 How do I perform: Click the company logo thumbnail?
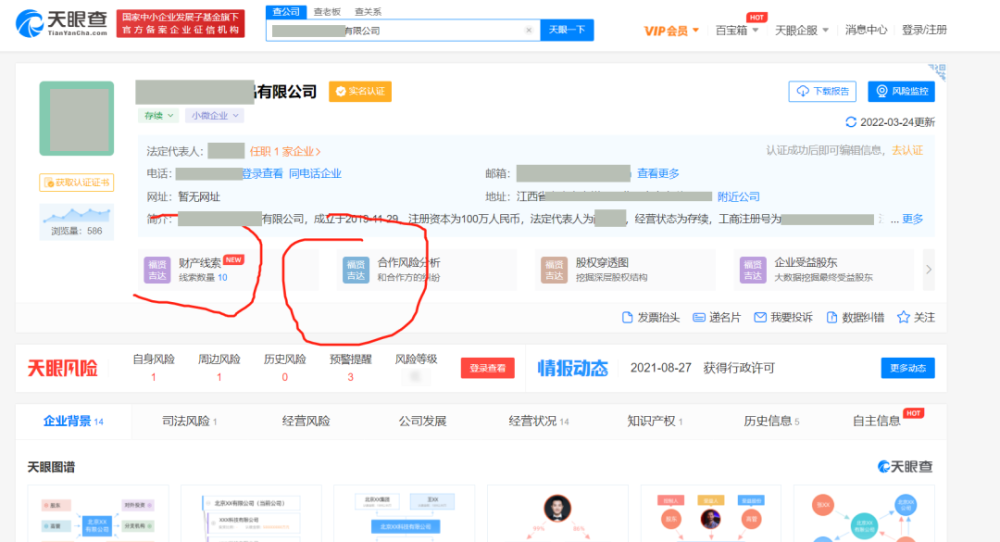click(77, 119)
